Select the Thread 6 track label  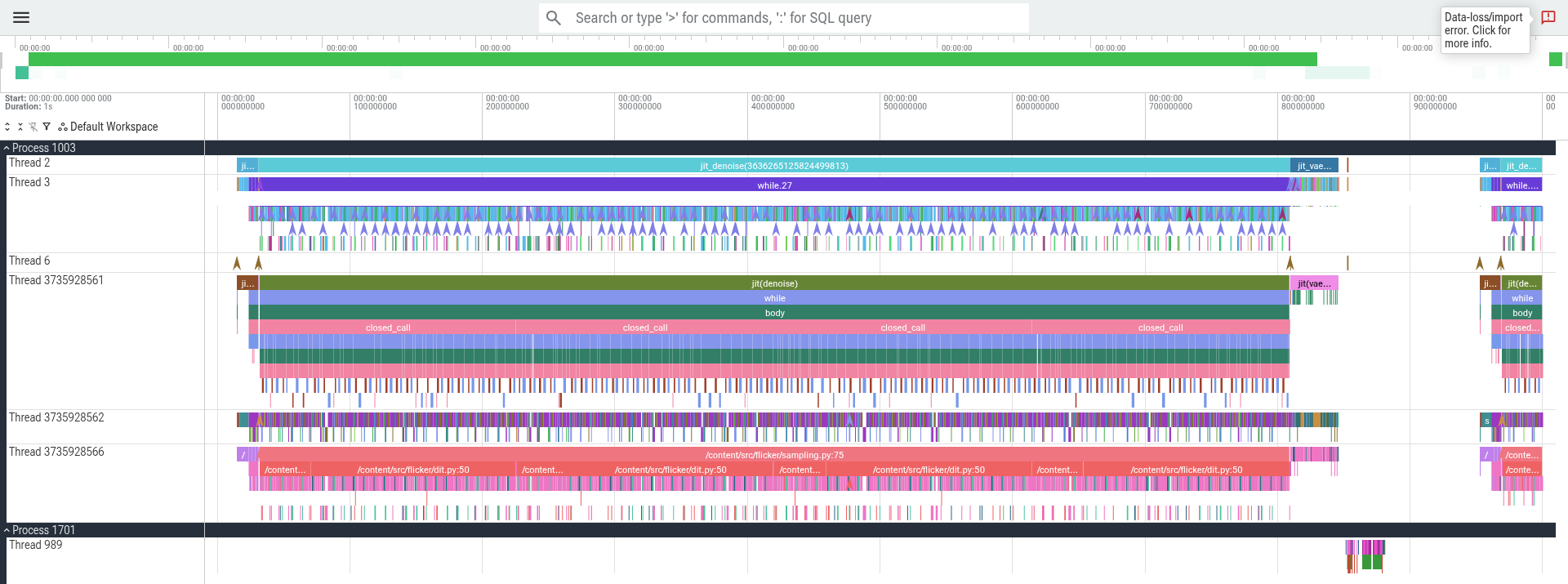coord(29,261)
